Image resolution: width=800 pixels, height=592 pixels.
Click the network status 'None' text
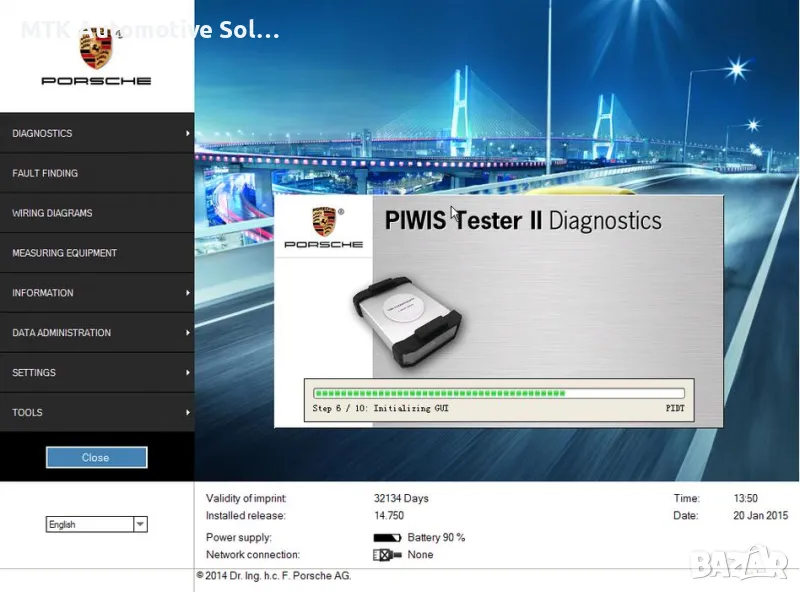[420, 555]
